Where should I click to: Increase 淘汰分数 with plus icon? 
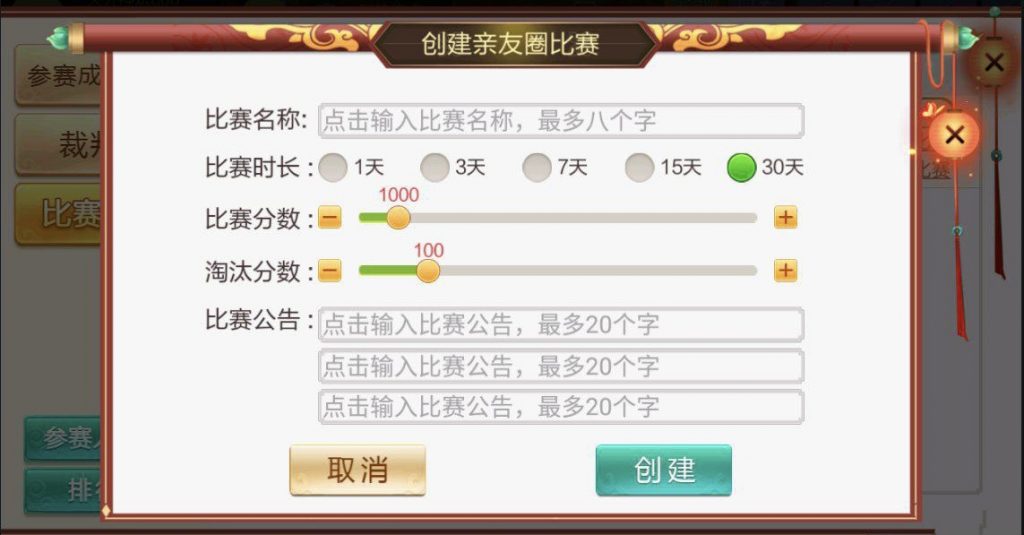786,271
